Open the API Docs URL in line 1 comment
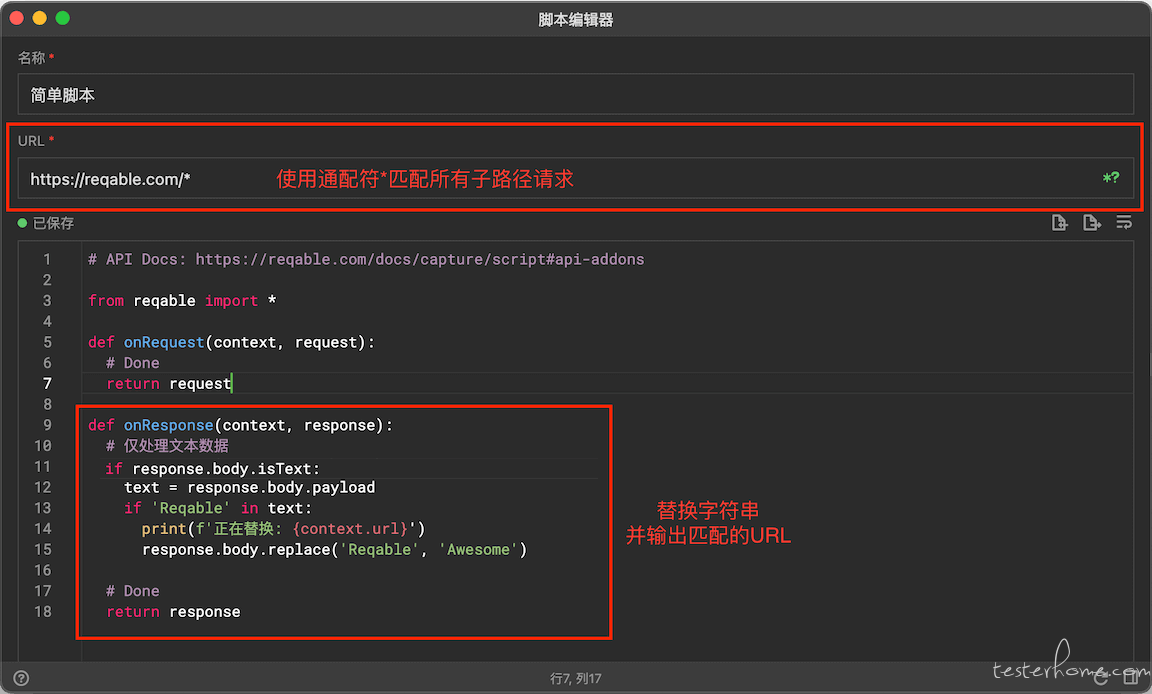This screenshot has width=1152, height=694. click(x=420, y=259)
